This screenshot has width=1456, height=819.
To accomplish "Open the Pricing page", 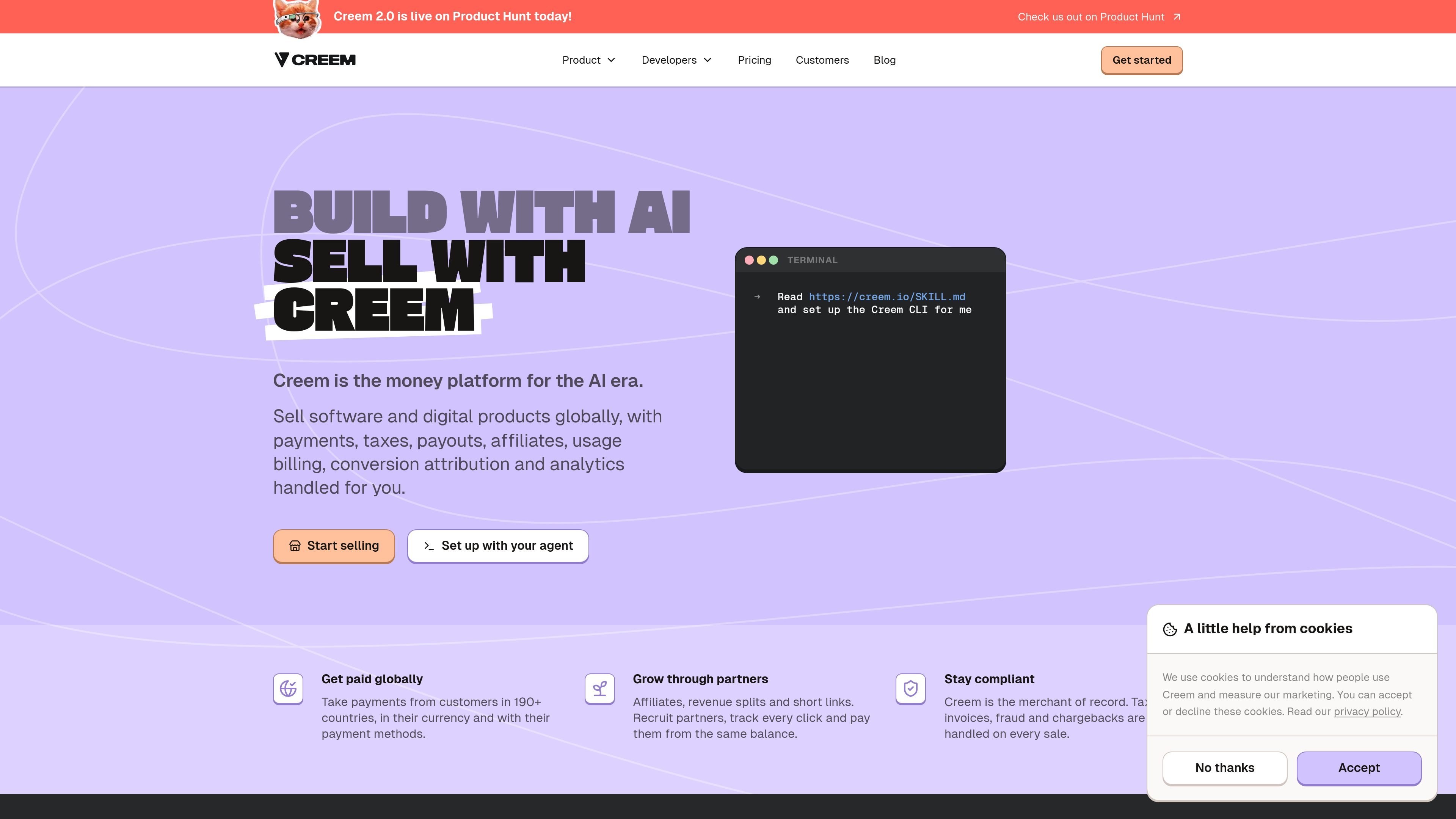I will [755, 60].
